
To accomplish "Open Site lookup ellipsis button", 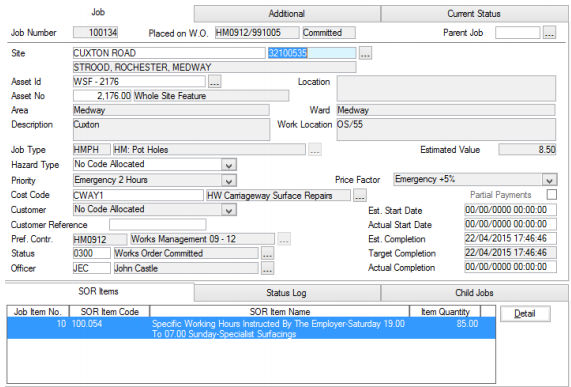I will [365, 53].
